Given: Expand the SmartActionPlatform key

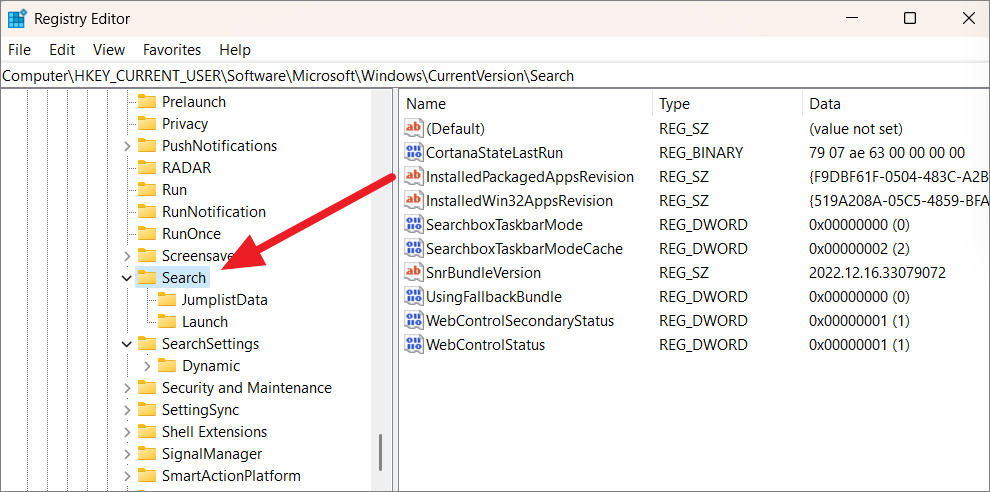Looking at the screenshot, I should (x=127, y=476).
